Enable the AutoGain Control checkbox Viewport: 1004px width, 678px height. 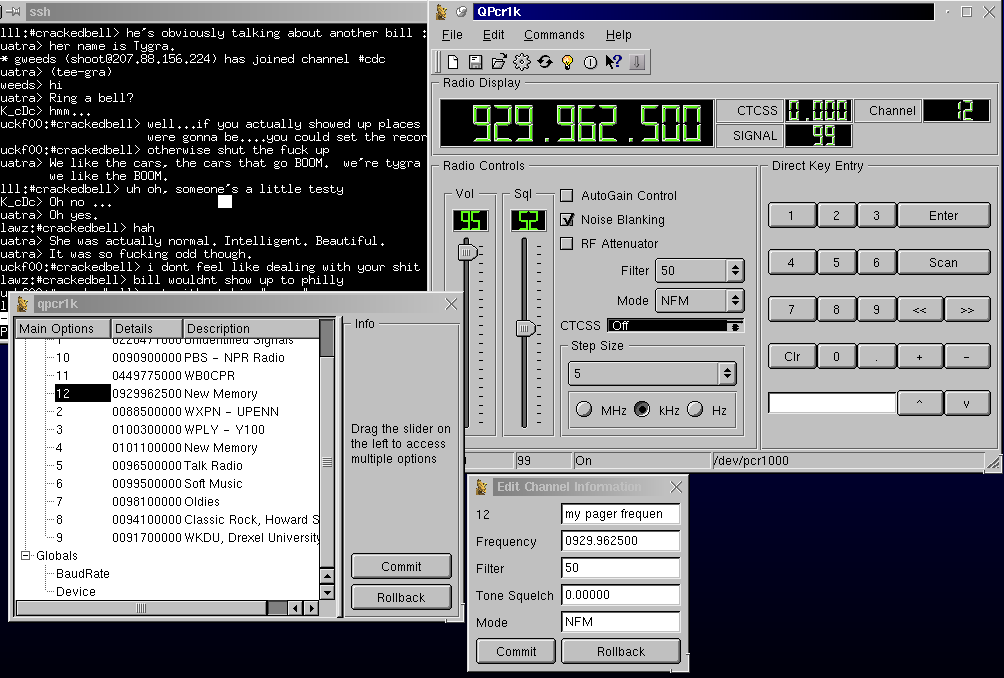tap(567, 196)
